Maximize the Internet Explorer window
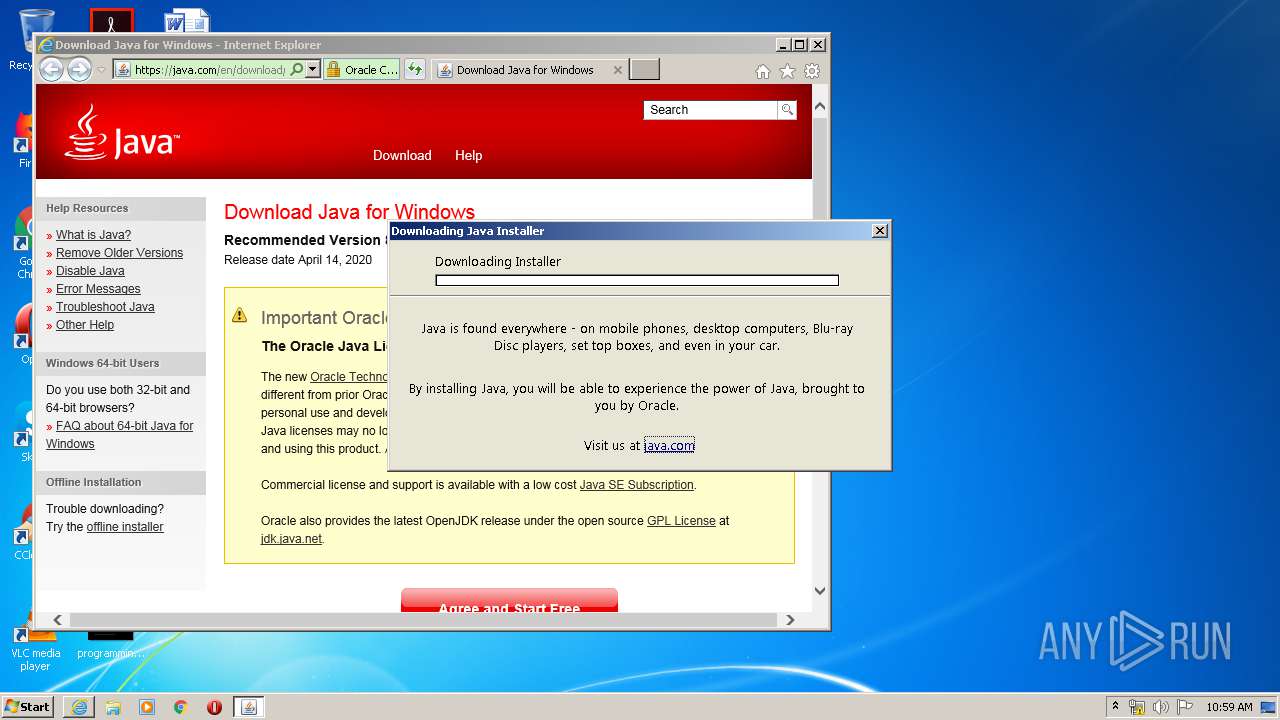Screen dimensions: 1280x720 tap(799, 45)
